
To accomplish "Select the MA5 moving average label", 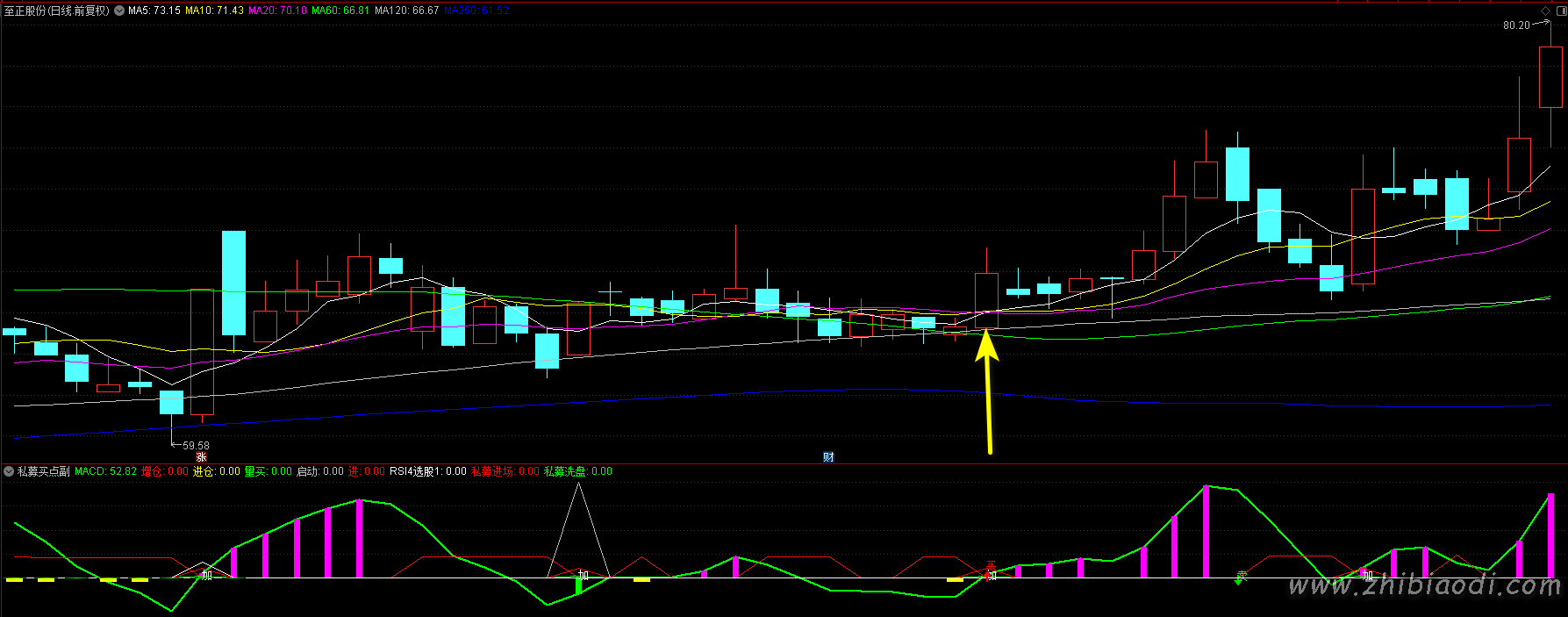I will coord(154,11).
